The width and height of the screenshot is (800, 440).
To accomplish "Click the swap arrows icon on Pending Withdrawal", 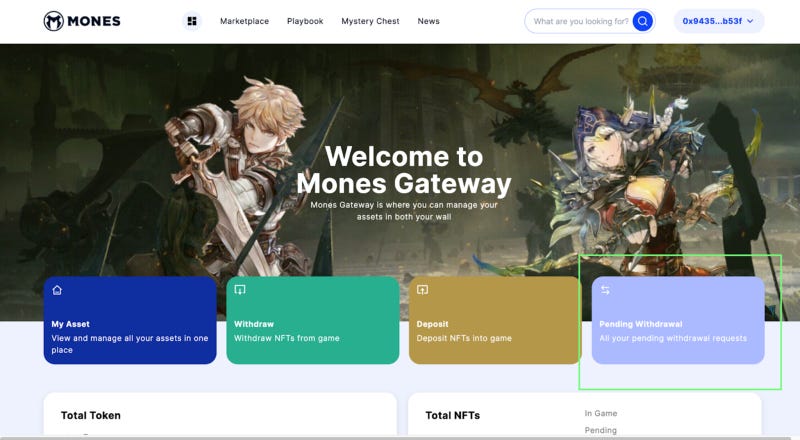I will [x=605, y=290].
